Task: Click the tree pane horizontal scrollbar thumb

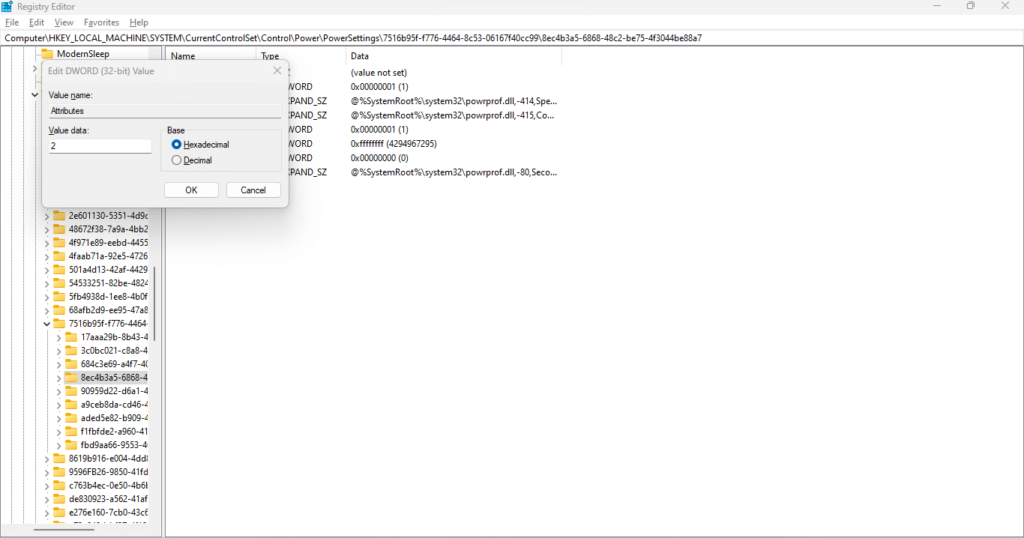Action: (64, 529)
